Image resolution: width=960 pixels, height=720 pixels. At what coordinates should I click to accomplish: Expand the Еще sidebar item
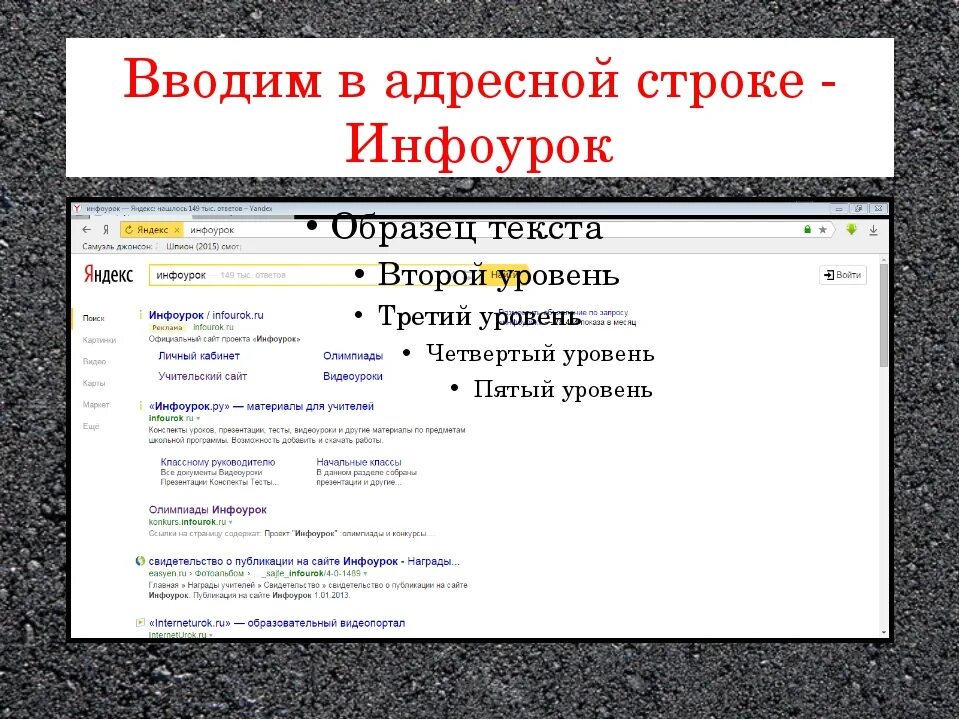click(91, 426)
